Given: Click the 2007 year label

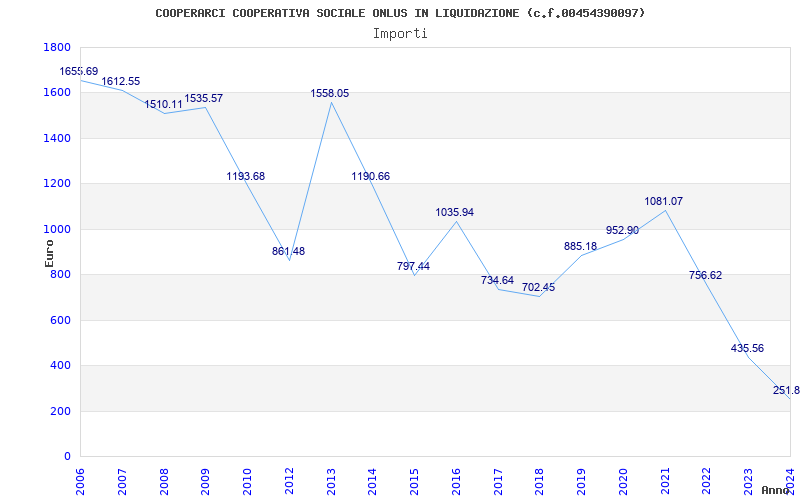Looking at the screenshot, I should (122, 482).
